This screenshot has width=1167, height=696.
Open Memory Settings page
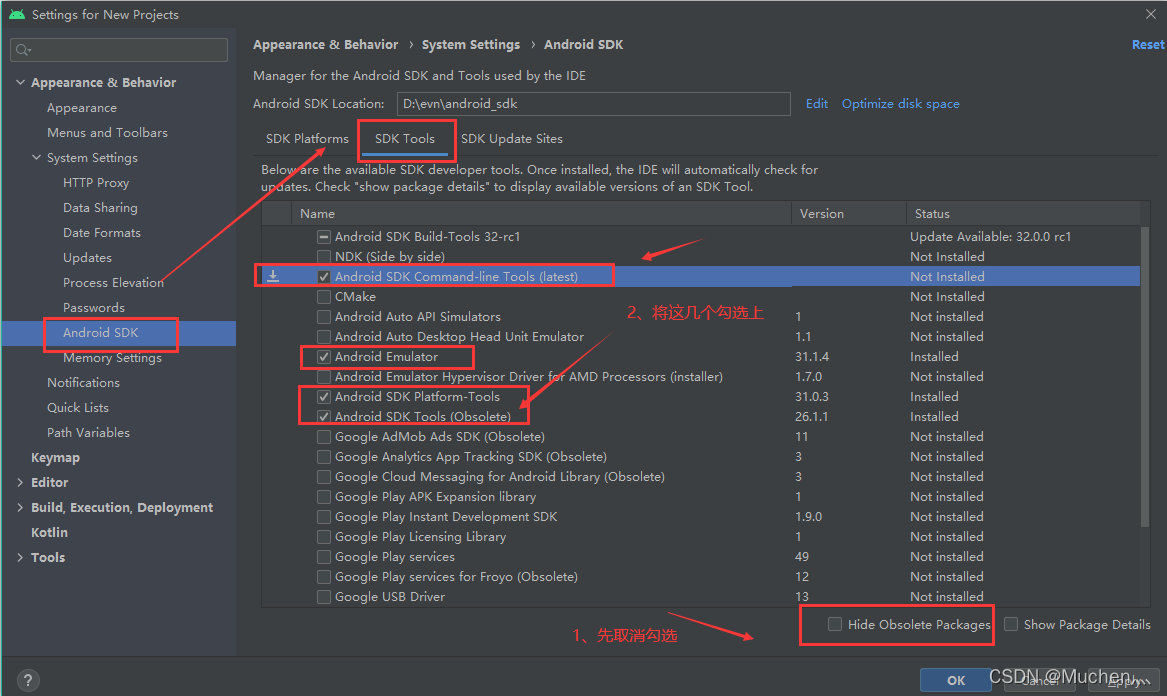(112, 358)
